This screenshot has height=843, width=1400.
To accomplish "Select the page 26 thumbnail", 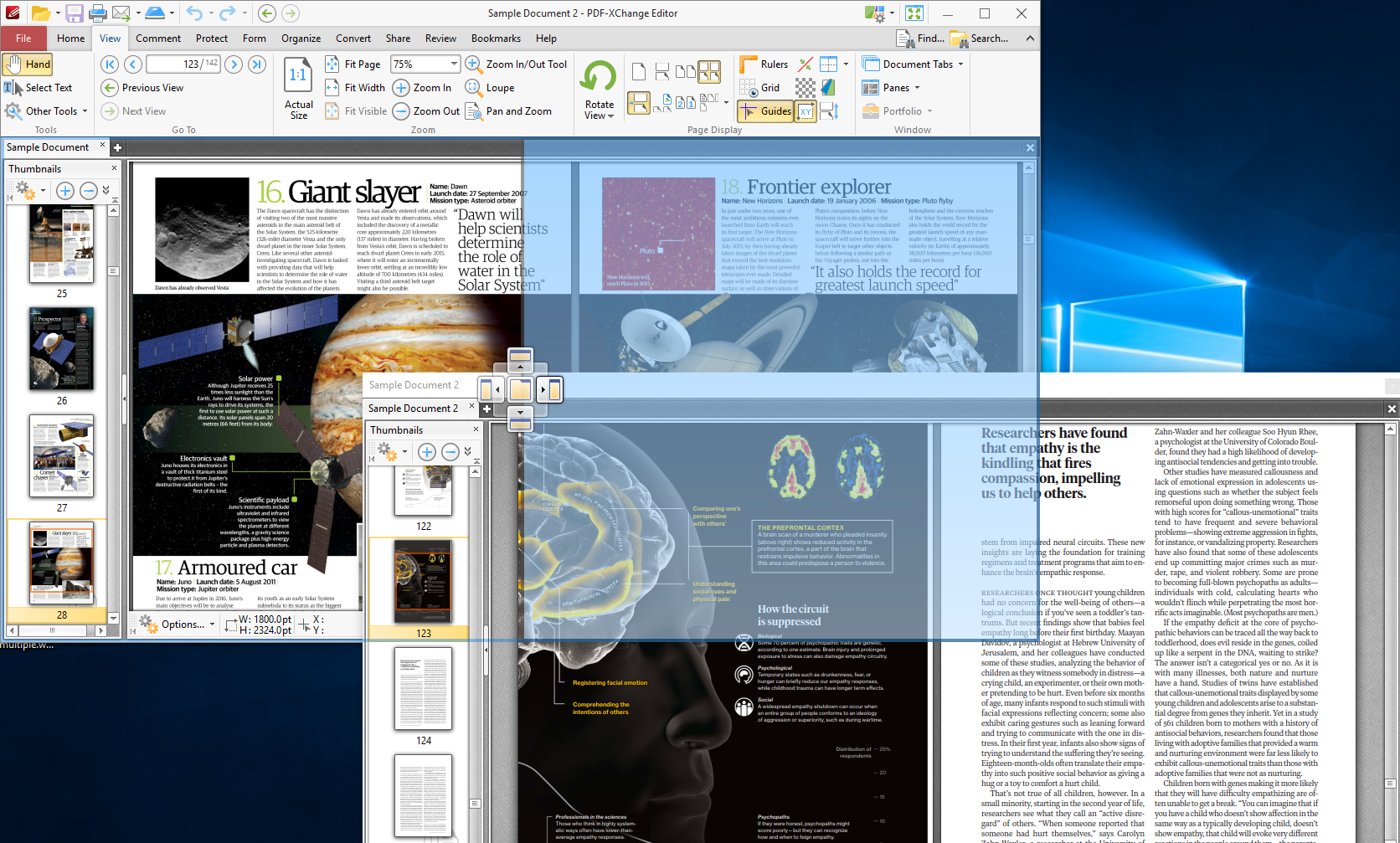I will pyautogui.click(x=62, y=348).
